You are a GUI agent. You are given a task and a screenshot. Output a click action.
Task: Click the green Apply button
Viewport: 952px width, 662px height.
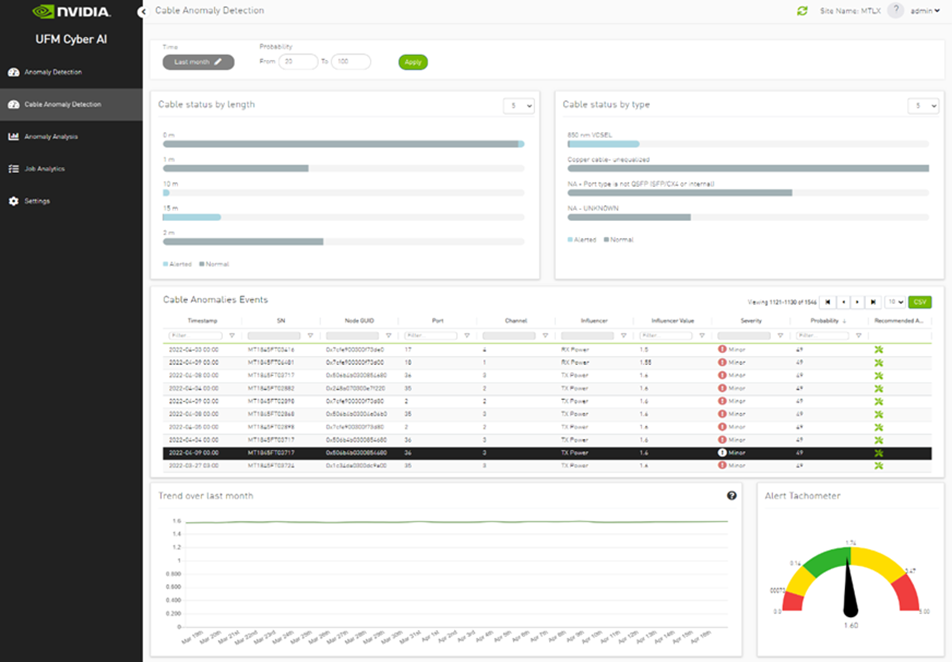pyautogui.click(x=413, y=62)
